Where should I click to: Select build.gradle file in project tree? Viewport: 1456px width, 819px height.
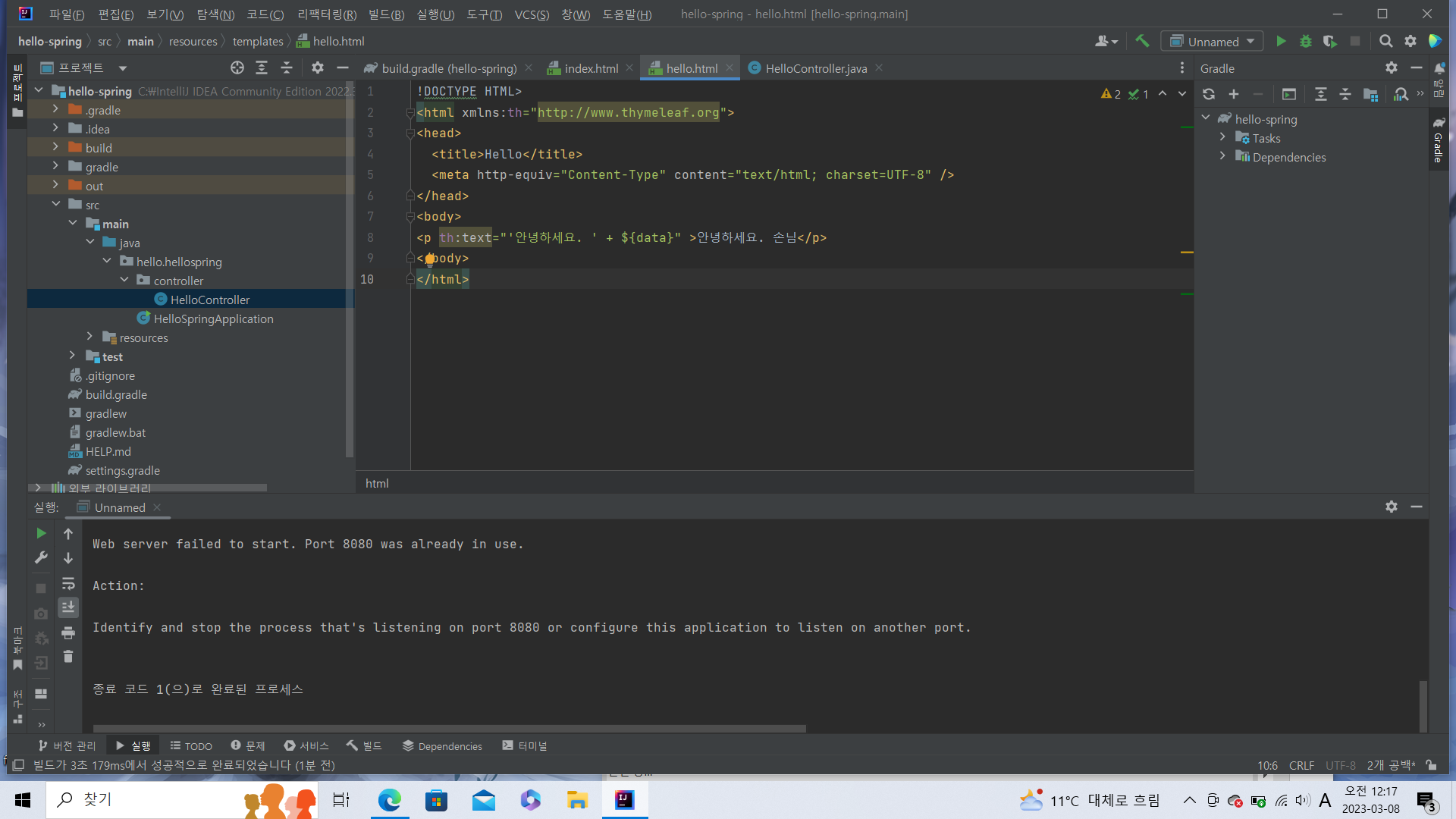pos(116,395)
